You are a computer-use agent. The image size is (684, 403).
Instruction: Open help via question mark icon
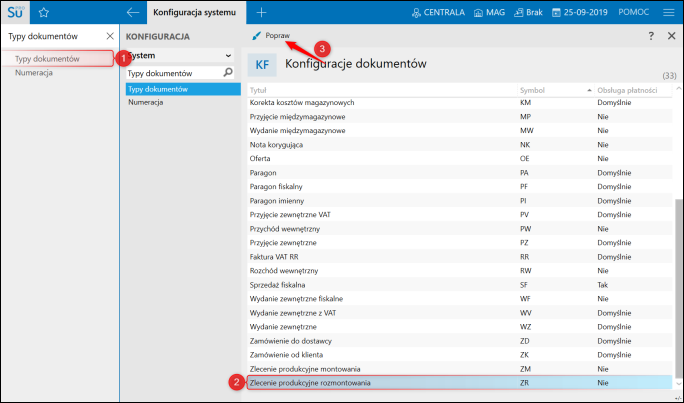point(651,36)
